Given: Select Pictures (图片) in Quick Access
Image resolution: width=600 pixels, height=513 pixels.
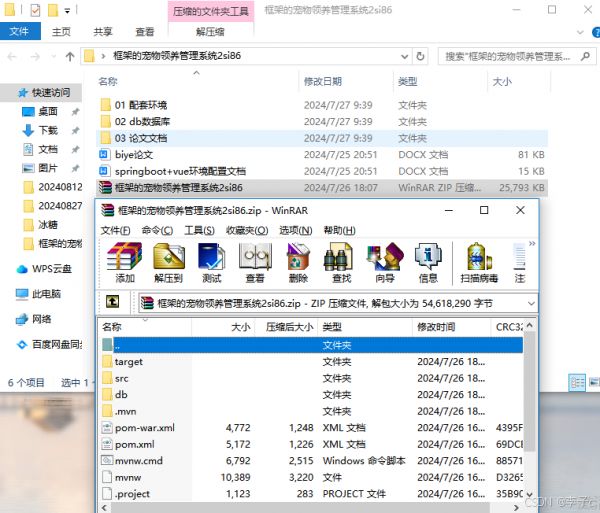Looking at the screenshot, I should coord(47,168).
